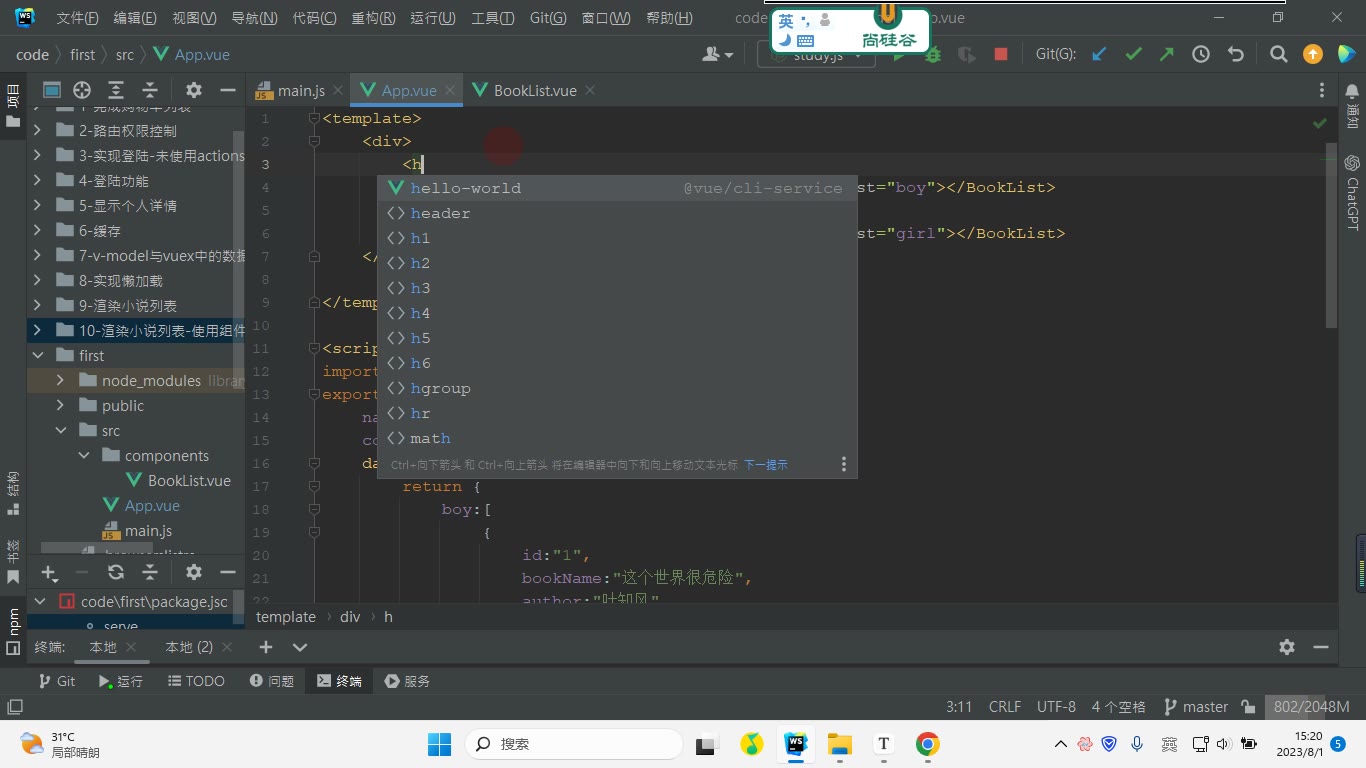
Task: Open Chrome from the Windows taskbar
Action: point(928,744)
